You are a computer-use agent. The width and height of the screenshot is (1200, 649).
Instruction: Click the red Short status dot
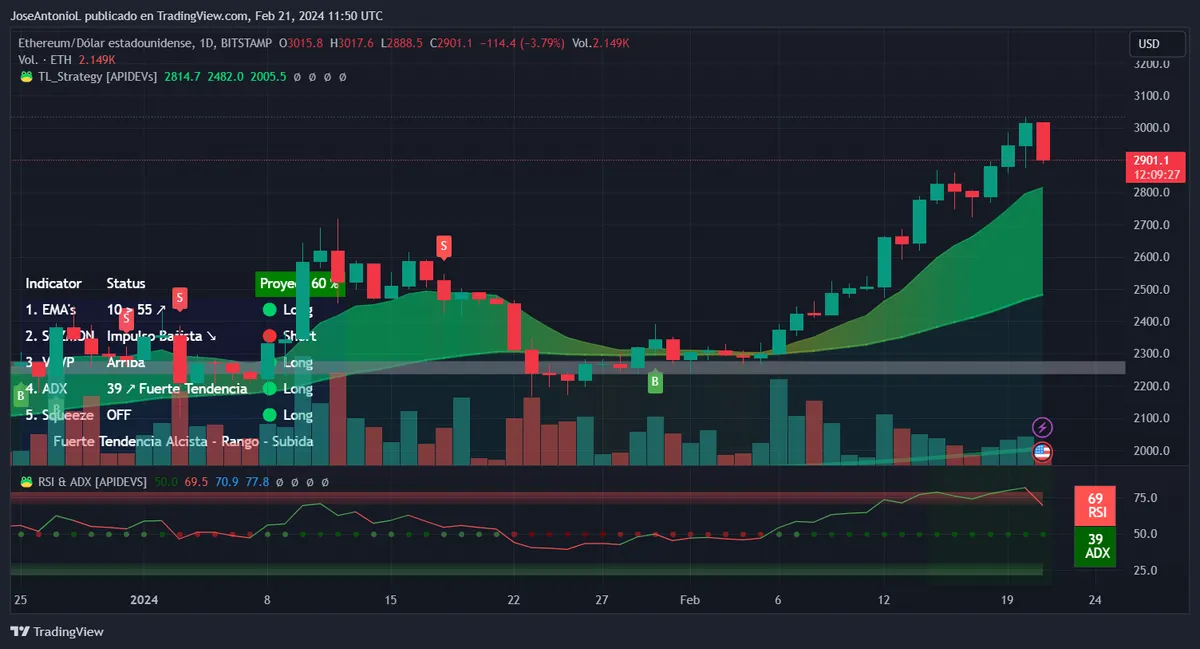click(x=269, y=336)
